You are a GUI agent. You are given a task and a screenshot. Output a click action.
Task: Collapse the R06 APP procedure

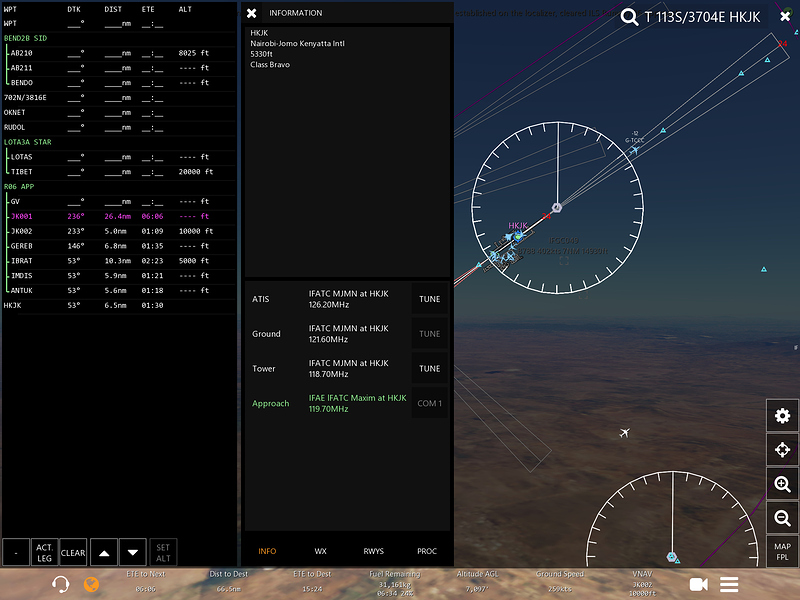(x=19, y=187)
